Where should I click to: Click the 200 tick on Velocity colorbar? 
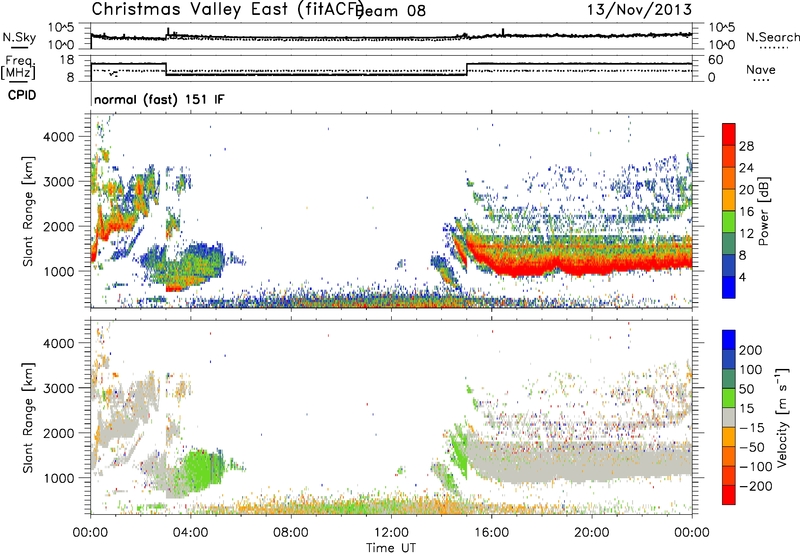pyautogui.click(x=751, y=350)
